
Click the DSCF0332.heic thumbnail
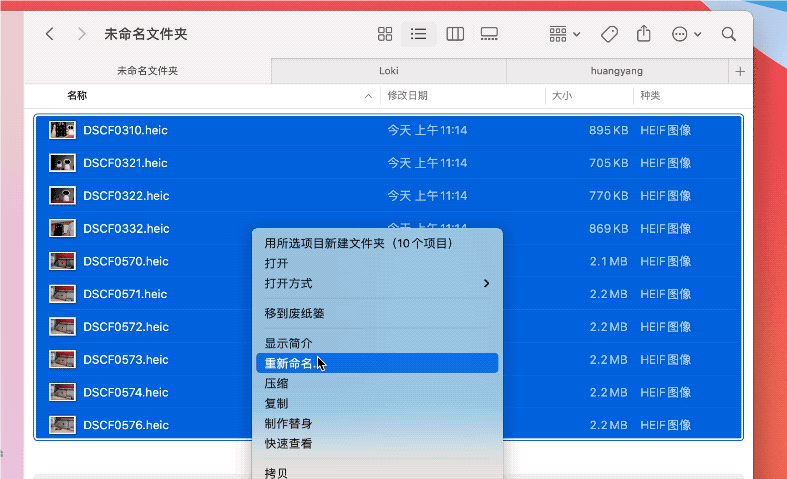pyautogui.click(x=62, y=228)
